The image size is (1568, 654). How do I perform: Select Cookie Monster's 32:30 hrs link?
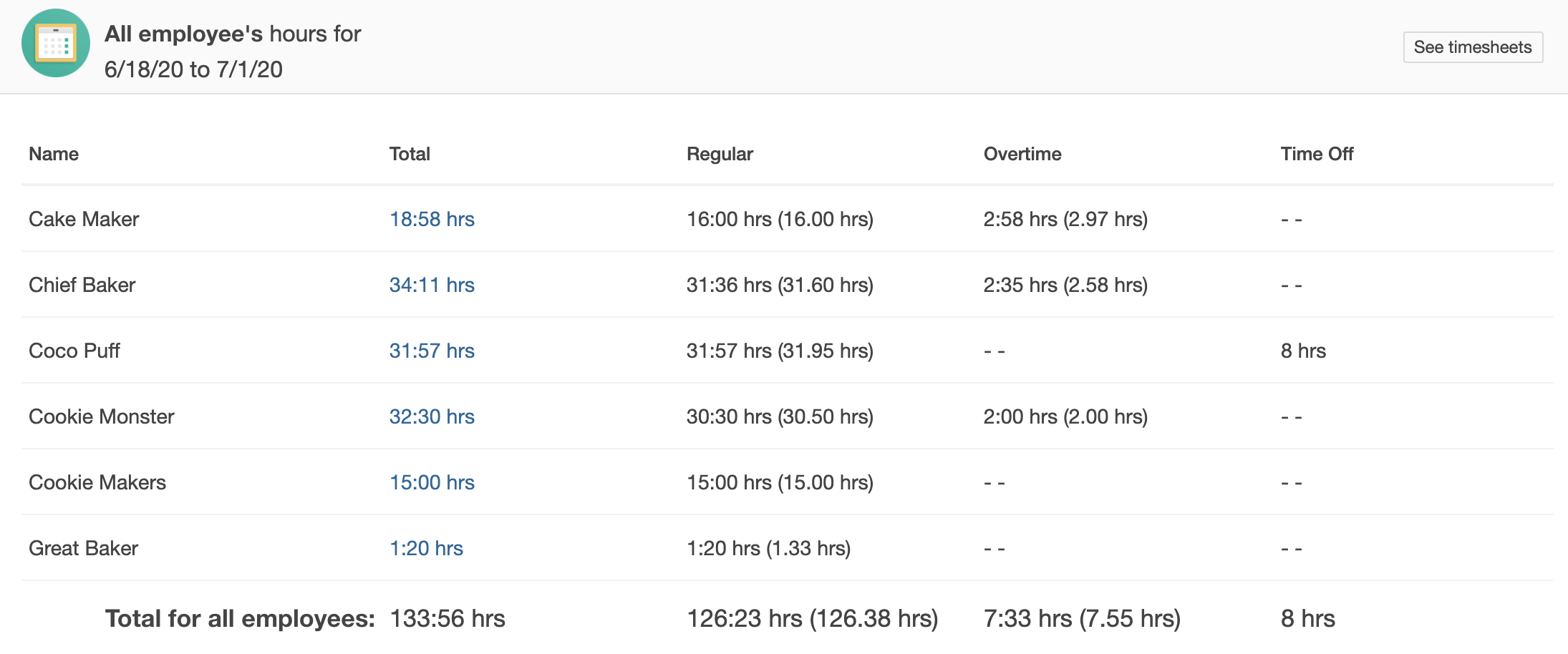tap(432, 416)
